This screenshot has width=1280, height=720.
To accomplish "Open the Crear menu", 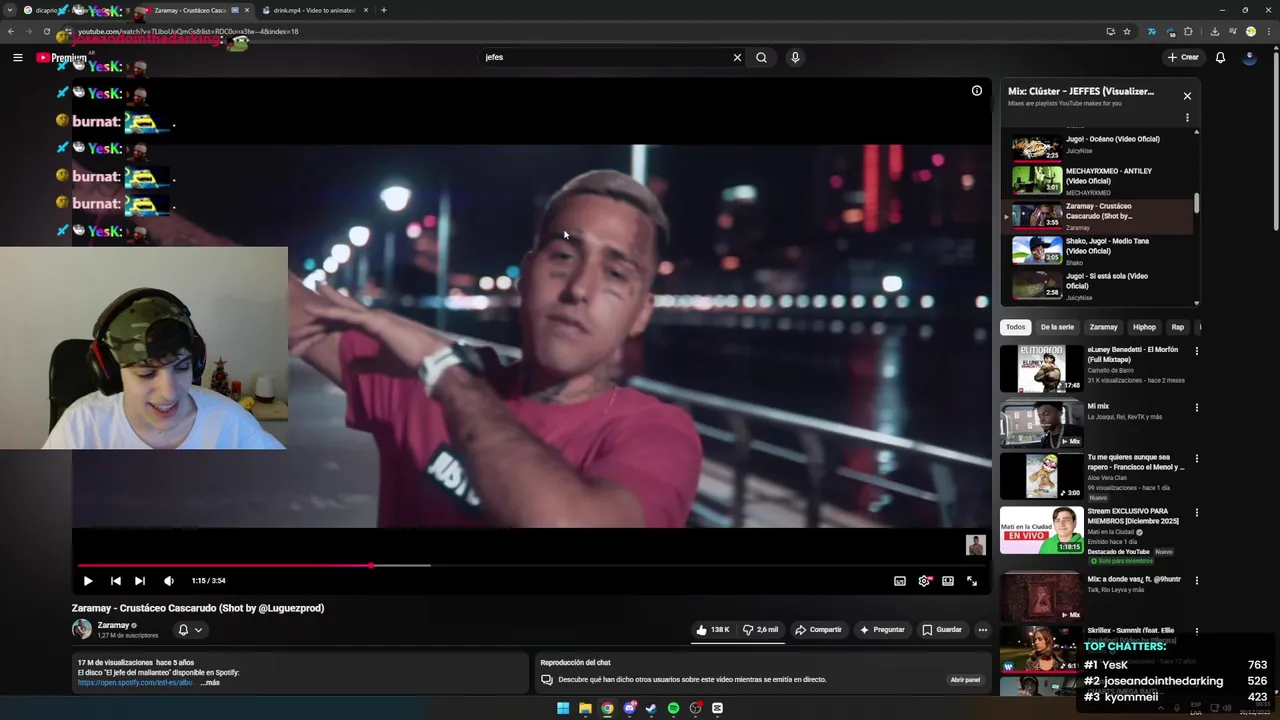I will point(1182,57).
